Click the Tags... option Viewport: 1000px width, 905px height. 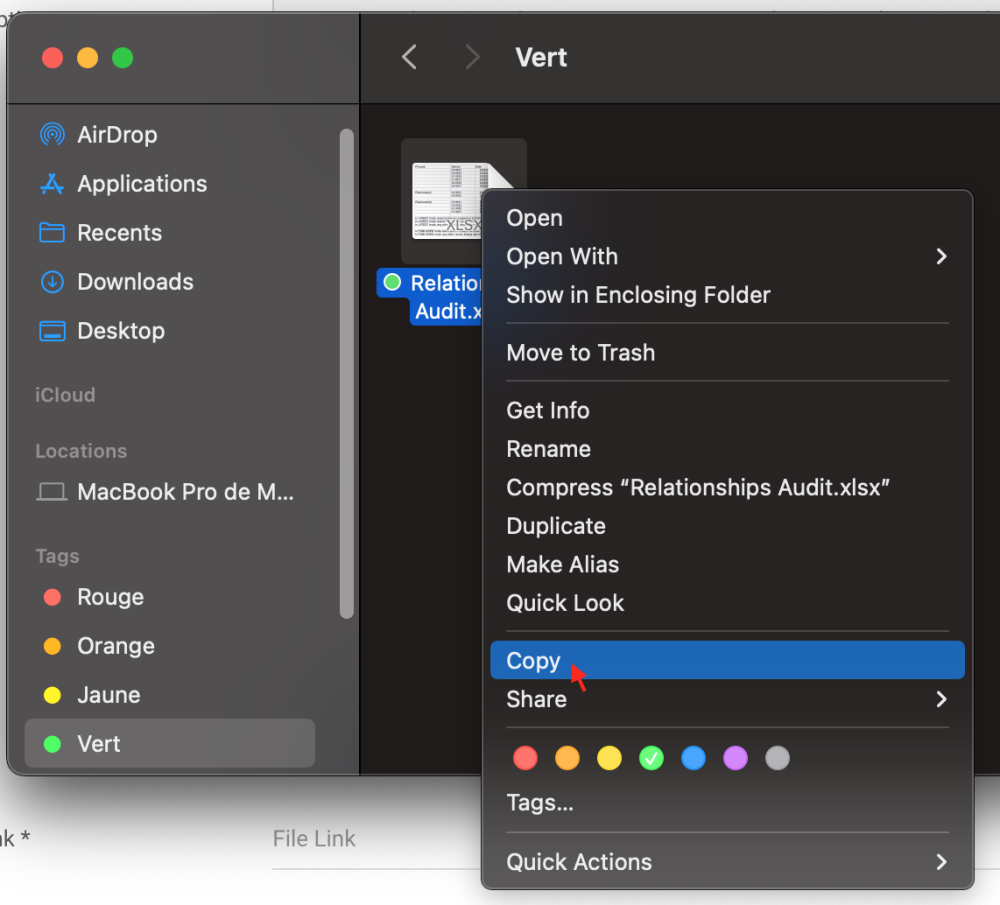(x=540, y=803)
